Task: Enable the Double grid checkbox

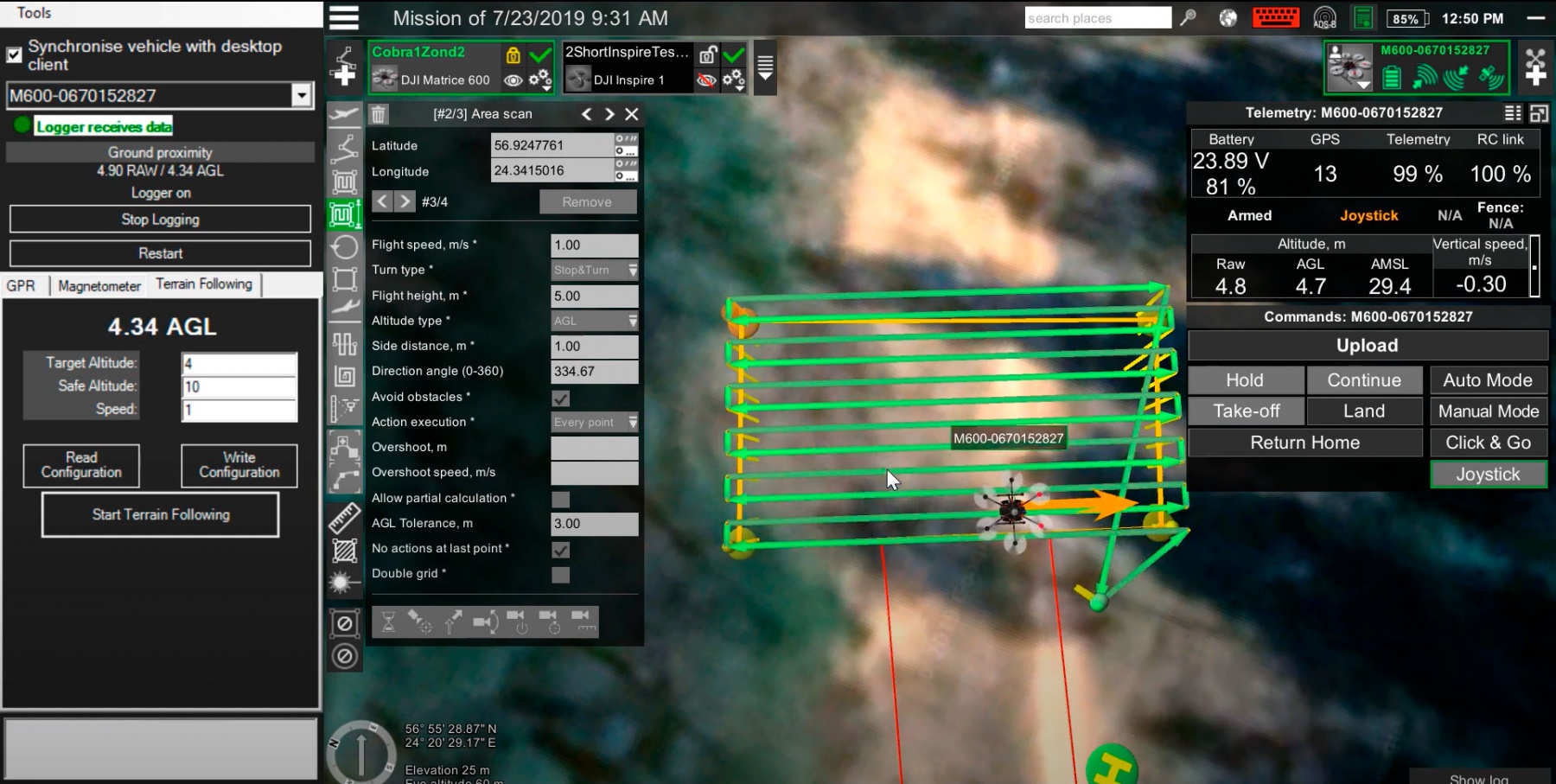Action: (x=561, y=575)
